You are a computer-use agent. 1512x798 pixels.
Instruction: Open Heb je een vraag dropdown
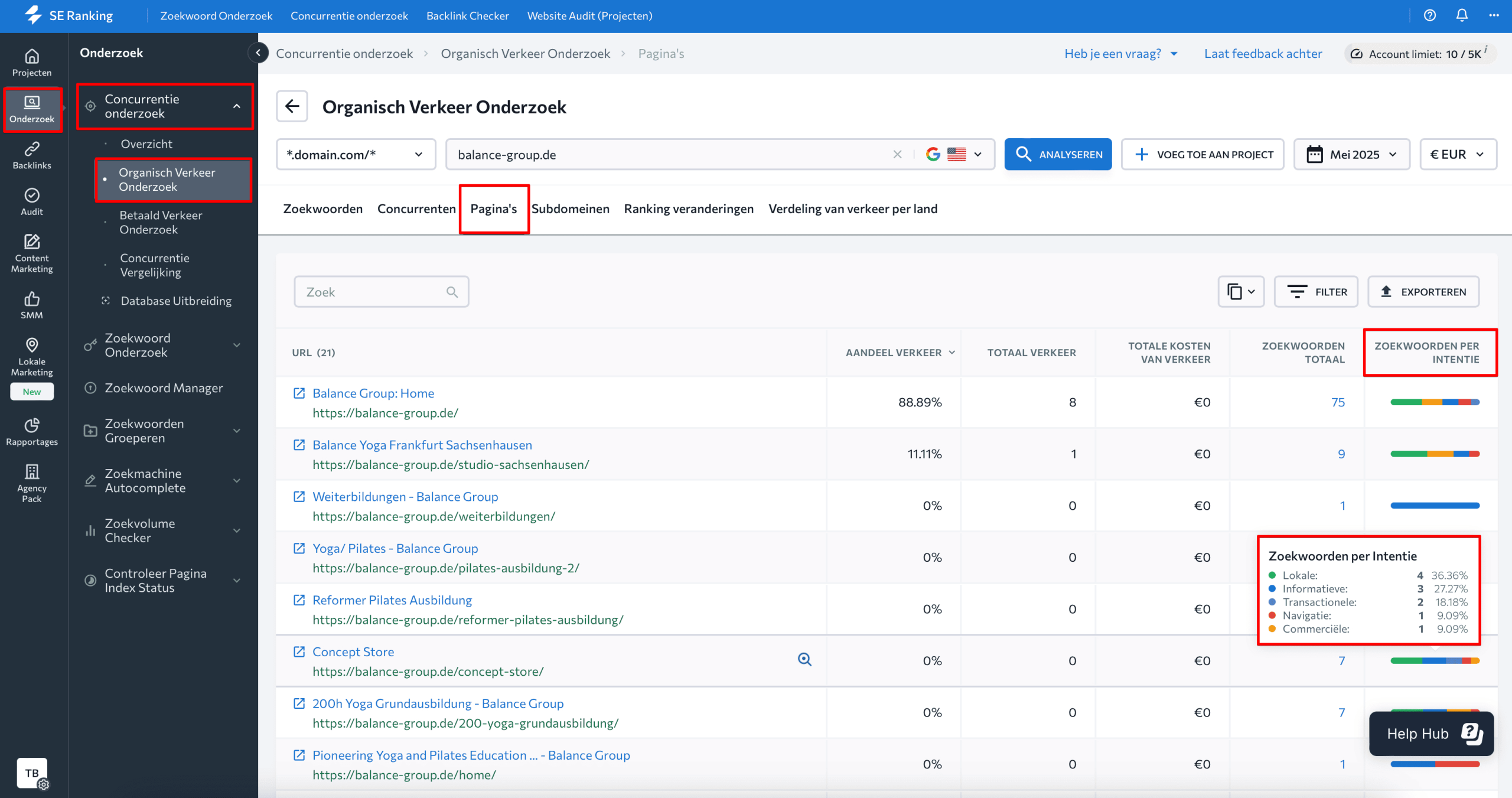coord(1121,53)
